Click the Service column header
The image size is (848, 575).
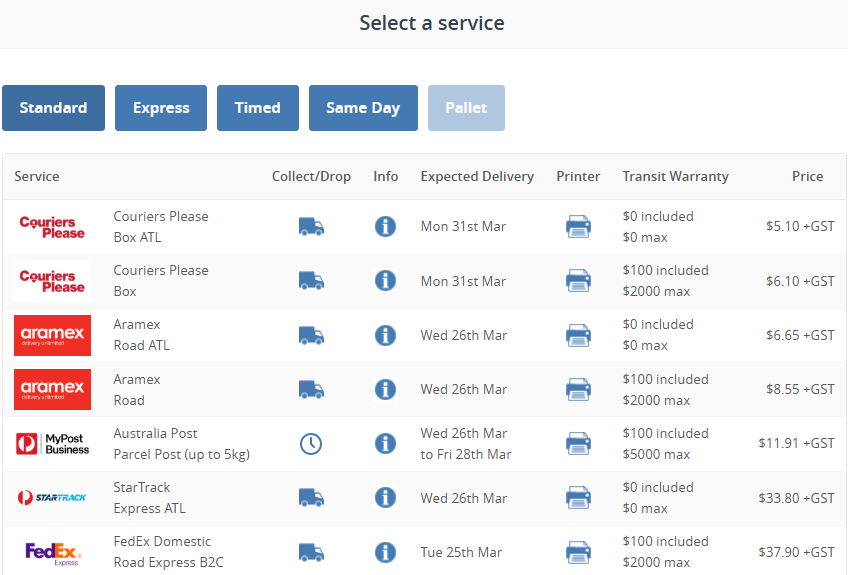point(37,176)
